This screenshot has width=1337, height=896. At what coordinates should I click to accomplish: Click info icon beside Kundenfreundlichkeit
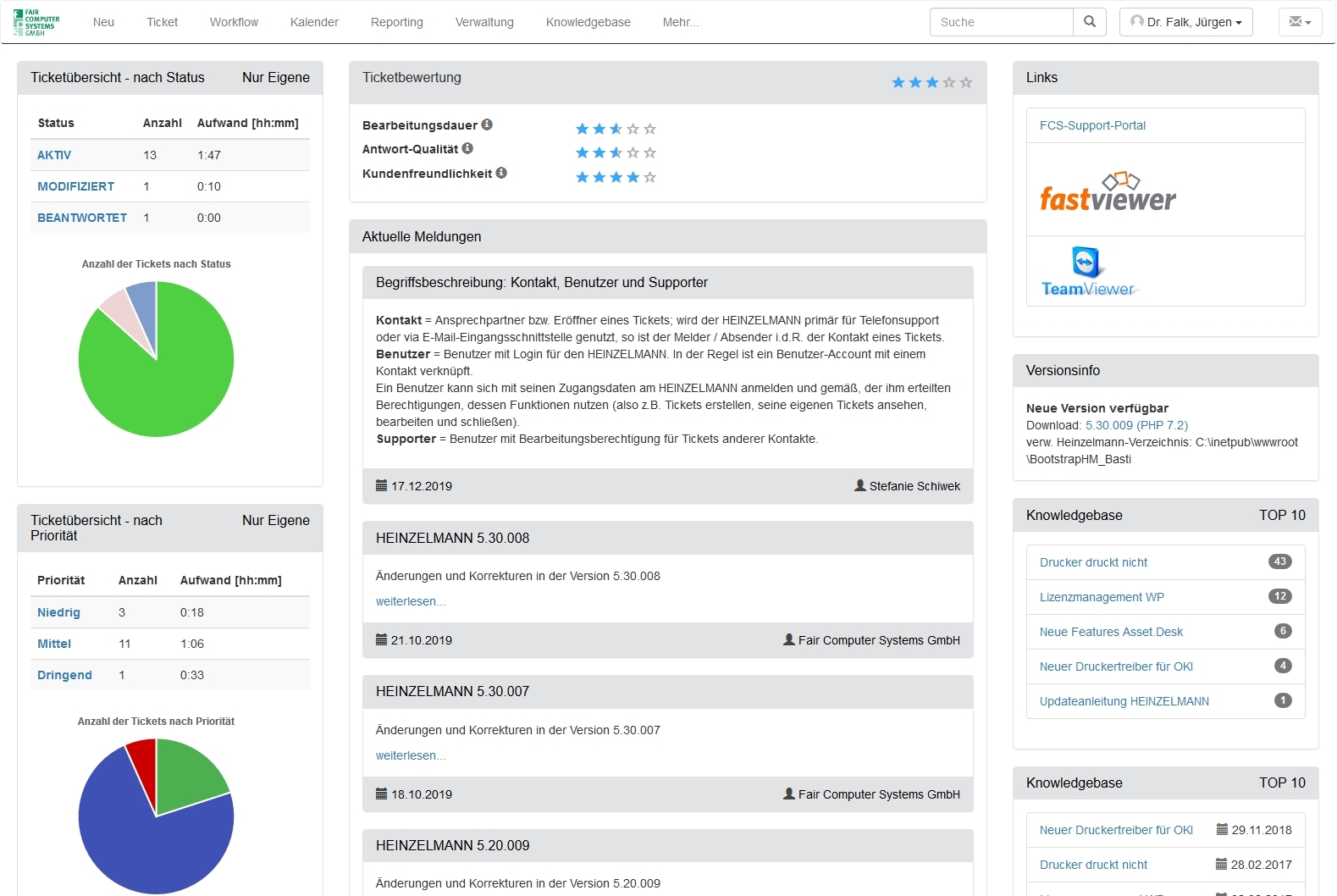[x=501, y=173]
